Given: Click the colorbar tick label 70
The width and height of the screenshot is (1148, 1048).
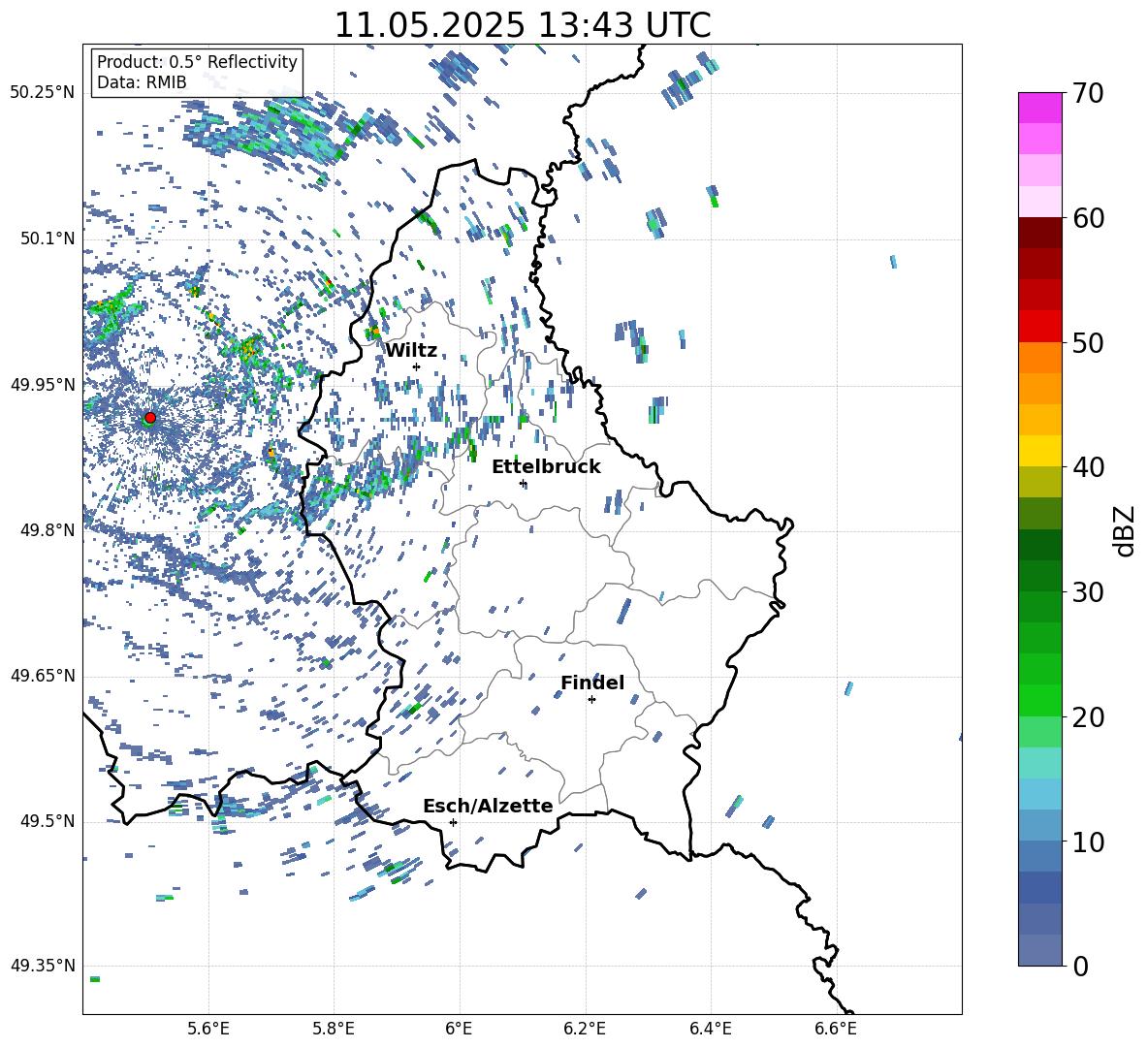Looking at the screenshot, I should [x=1089, y=93].
